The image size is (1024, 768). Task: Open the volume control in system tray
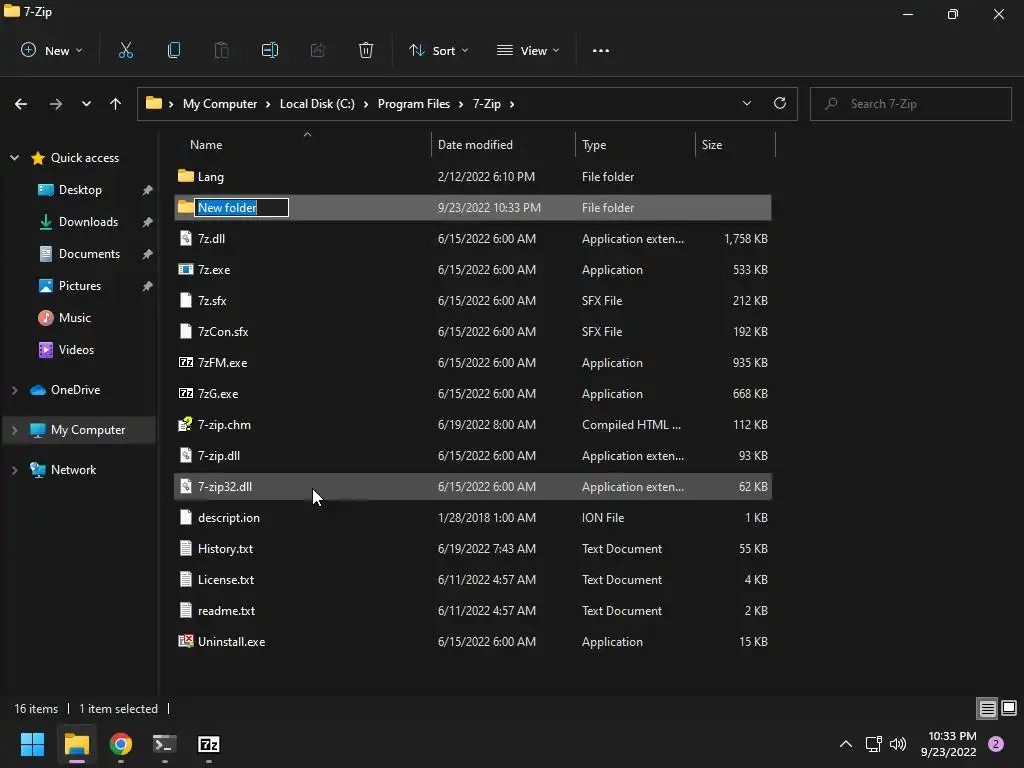(898, 744)
